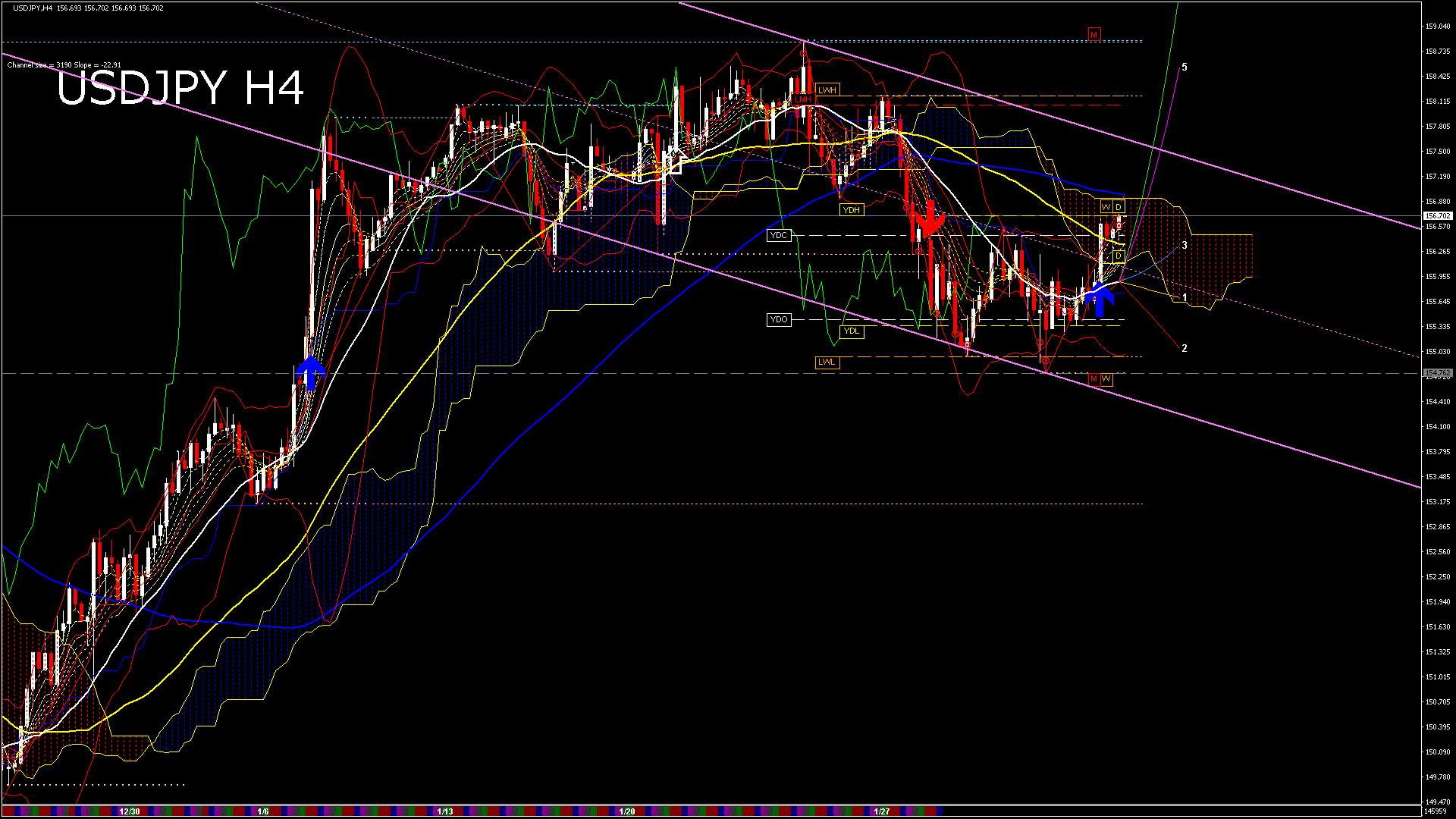Click projection label 3

pyautogui.click(x=1185, y=246)
